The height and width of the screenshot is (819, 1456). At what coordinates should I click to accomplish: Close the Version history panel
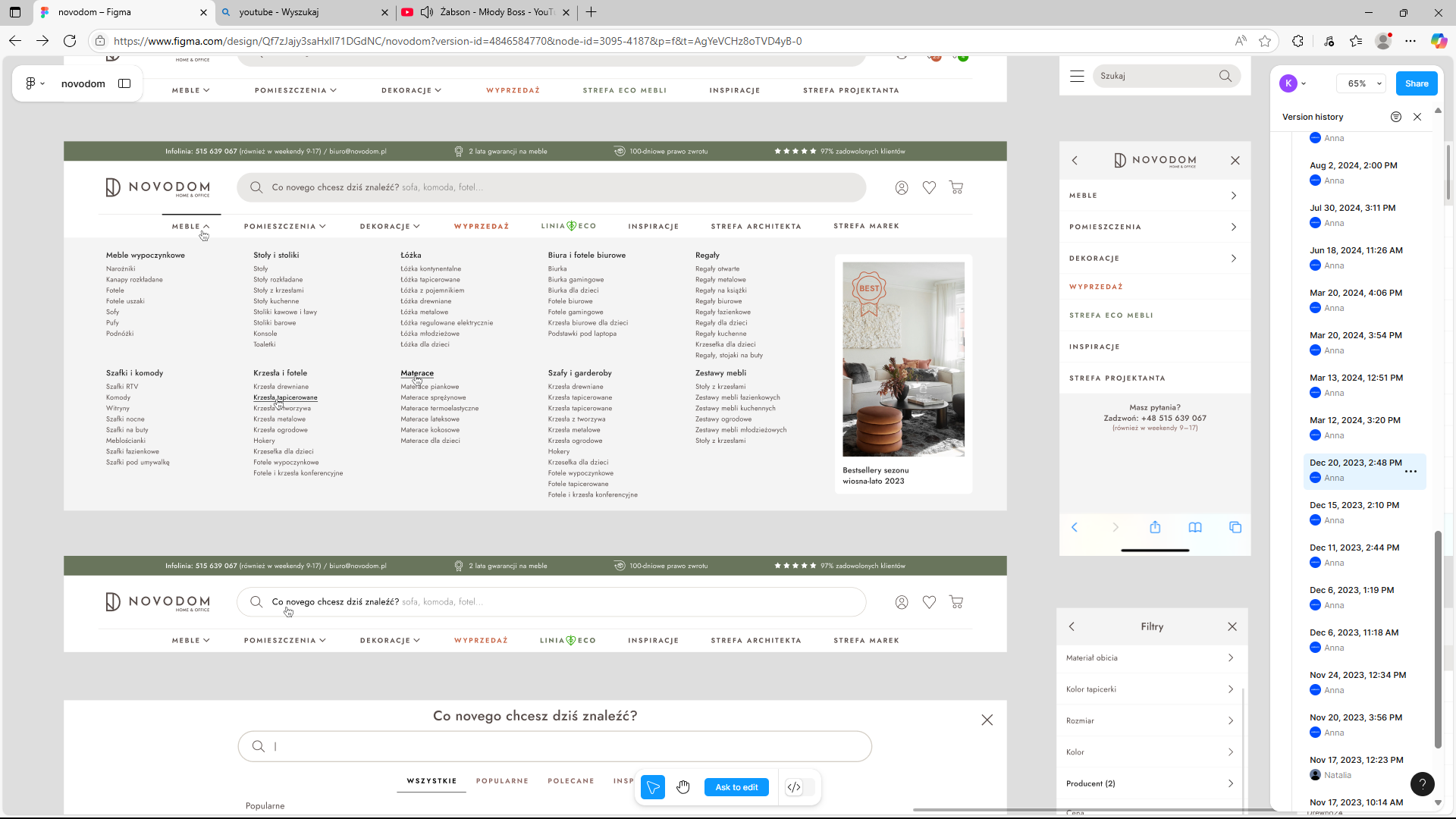[1417, 117]
